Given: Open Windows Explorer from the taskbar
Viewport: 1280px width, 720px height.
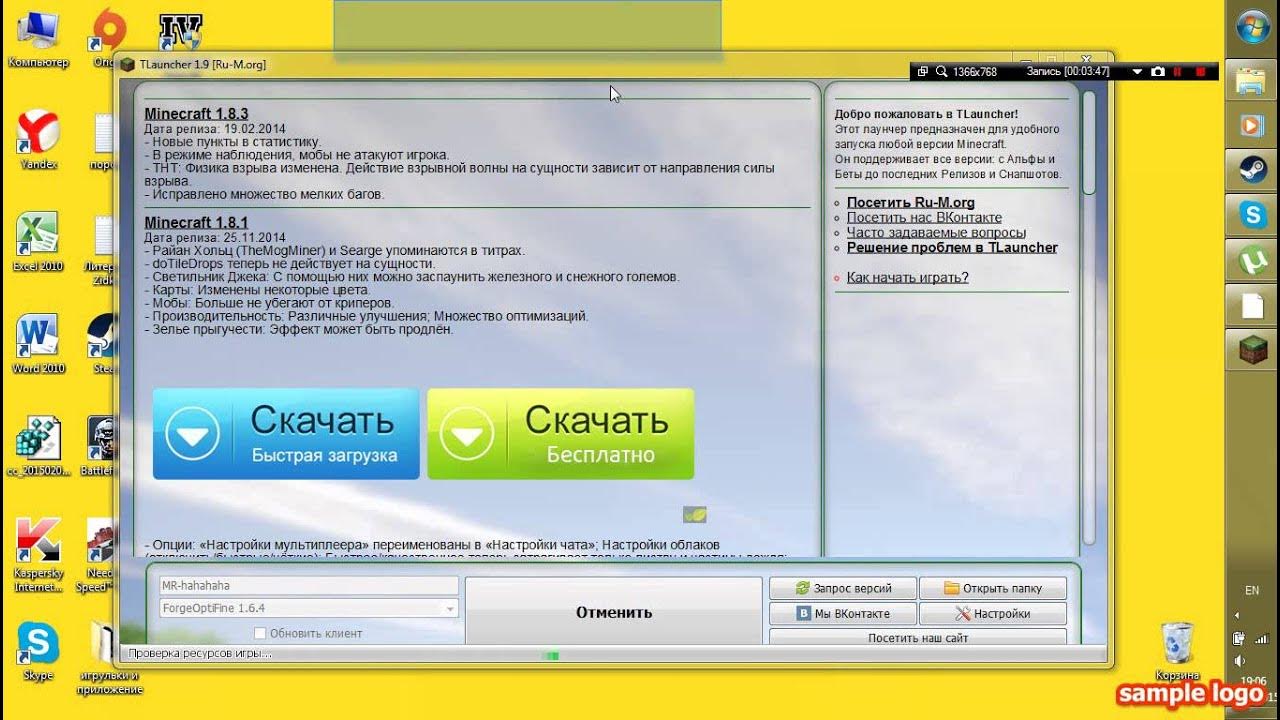Looking at the screenshot, I should point(1253,81).
